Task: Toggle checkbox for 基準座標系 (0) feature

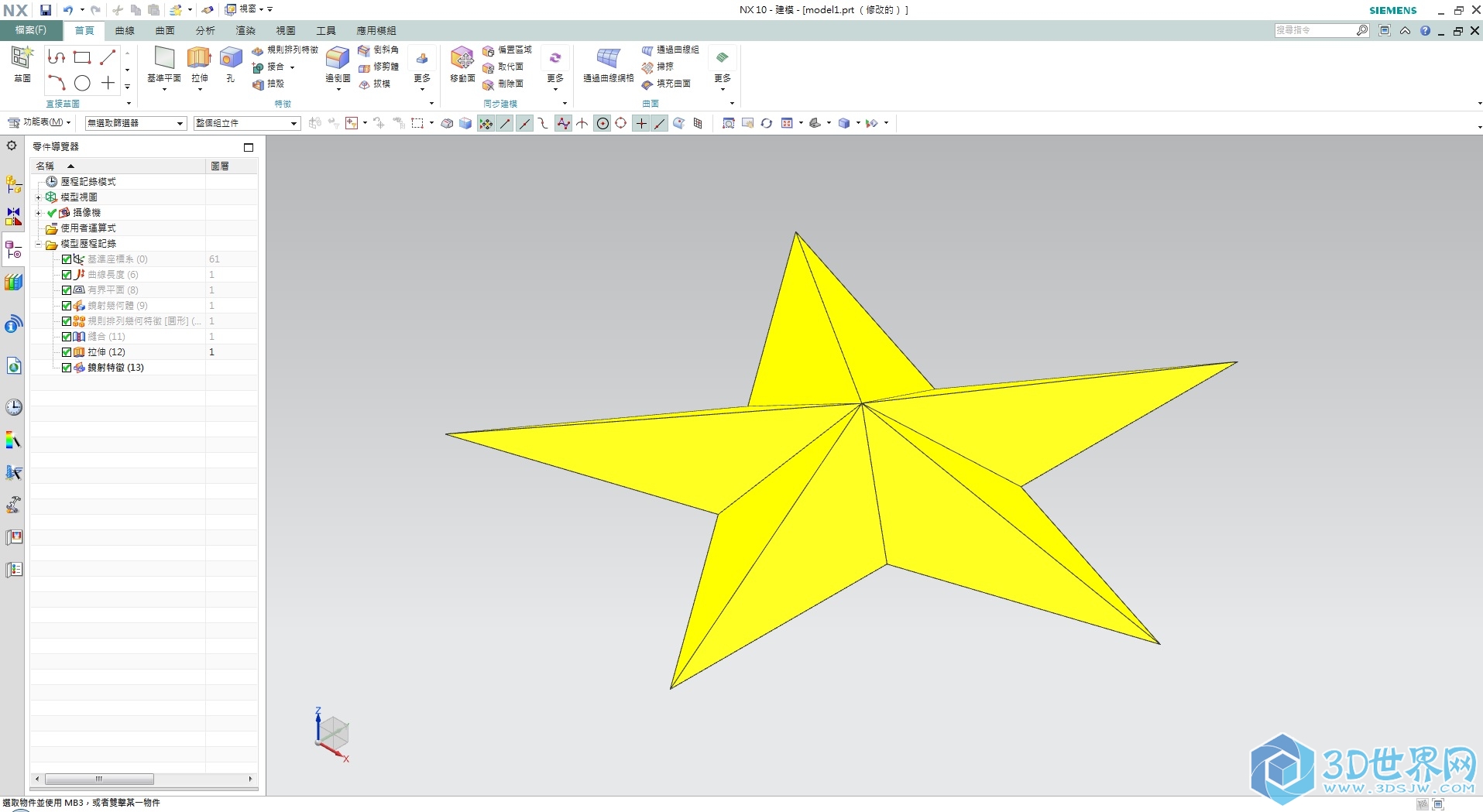Action: pos(67,259)
